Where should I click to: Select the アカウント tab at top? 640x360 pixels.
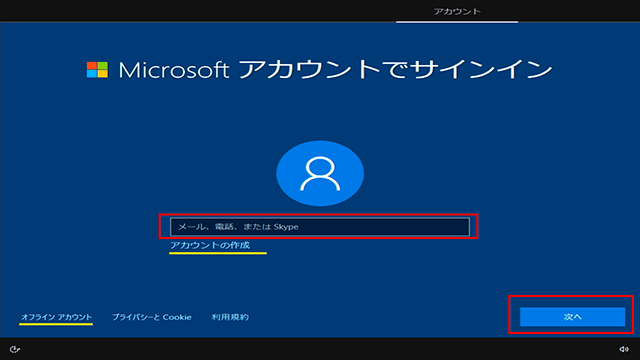[457, 11]
